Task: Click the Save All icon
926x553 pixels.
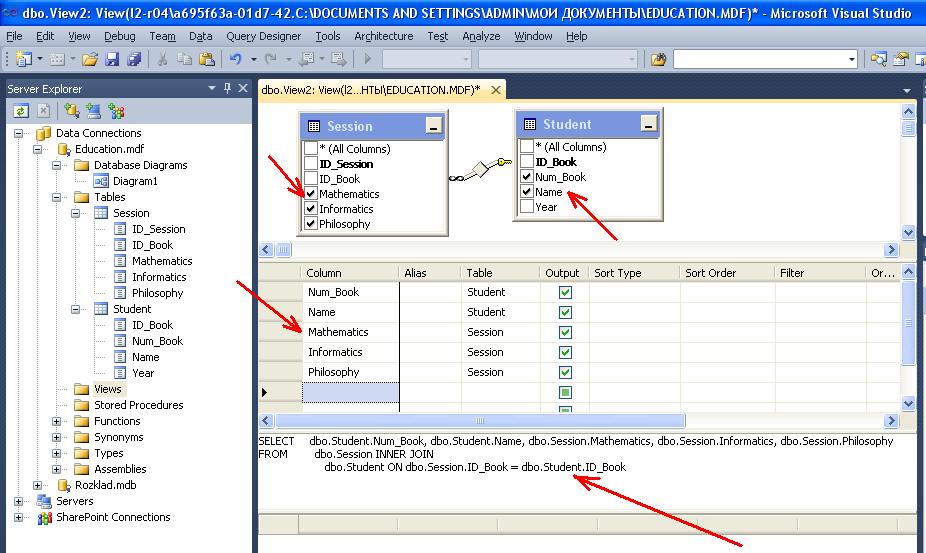Action: pyautogui.click(x=135, y=59)
